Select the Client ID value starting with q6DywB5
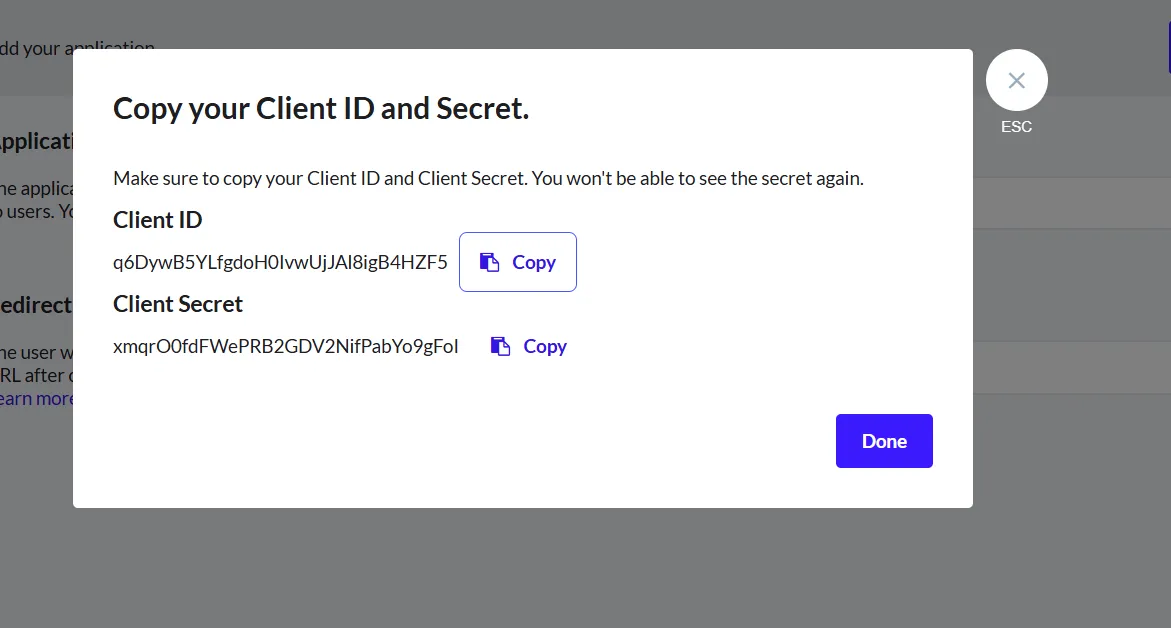The height and width of the screenshot is (628, 1171). (280, 262)
